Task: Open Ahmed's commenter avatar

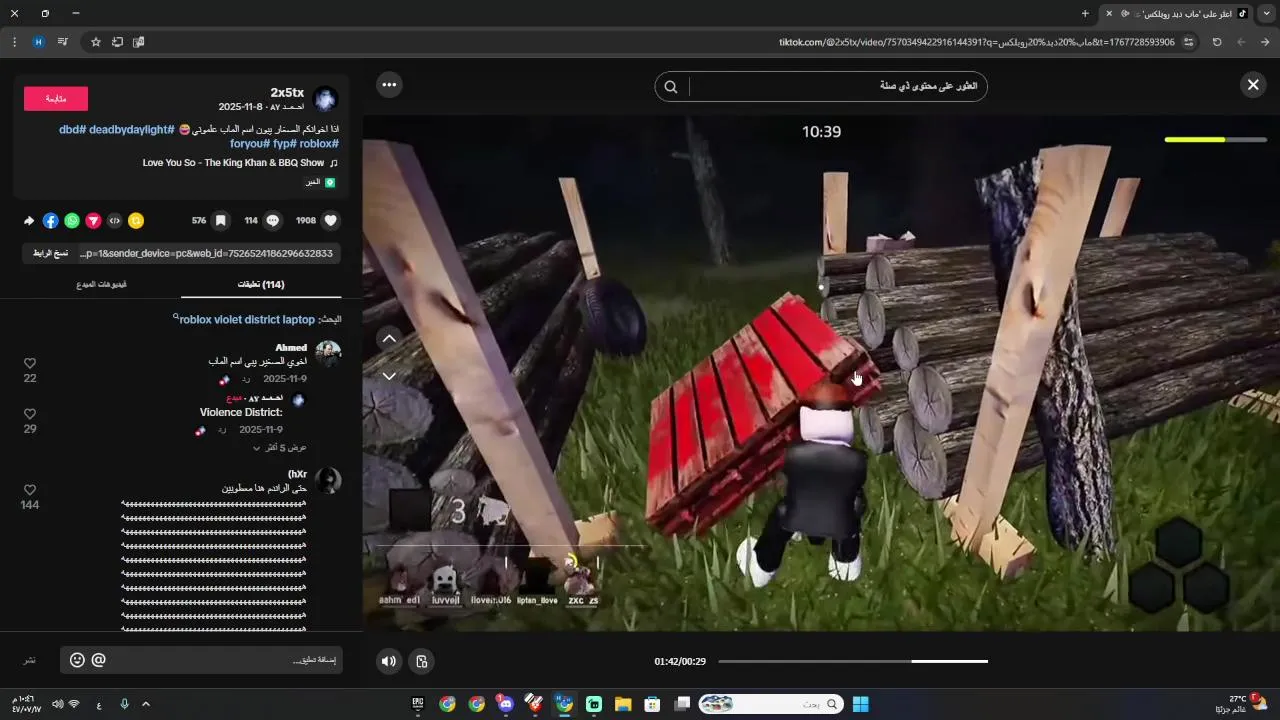Action: pyautogui.click(x=328, y=354)
